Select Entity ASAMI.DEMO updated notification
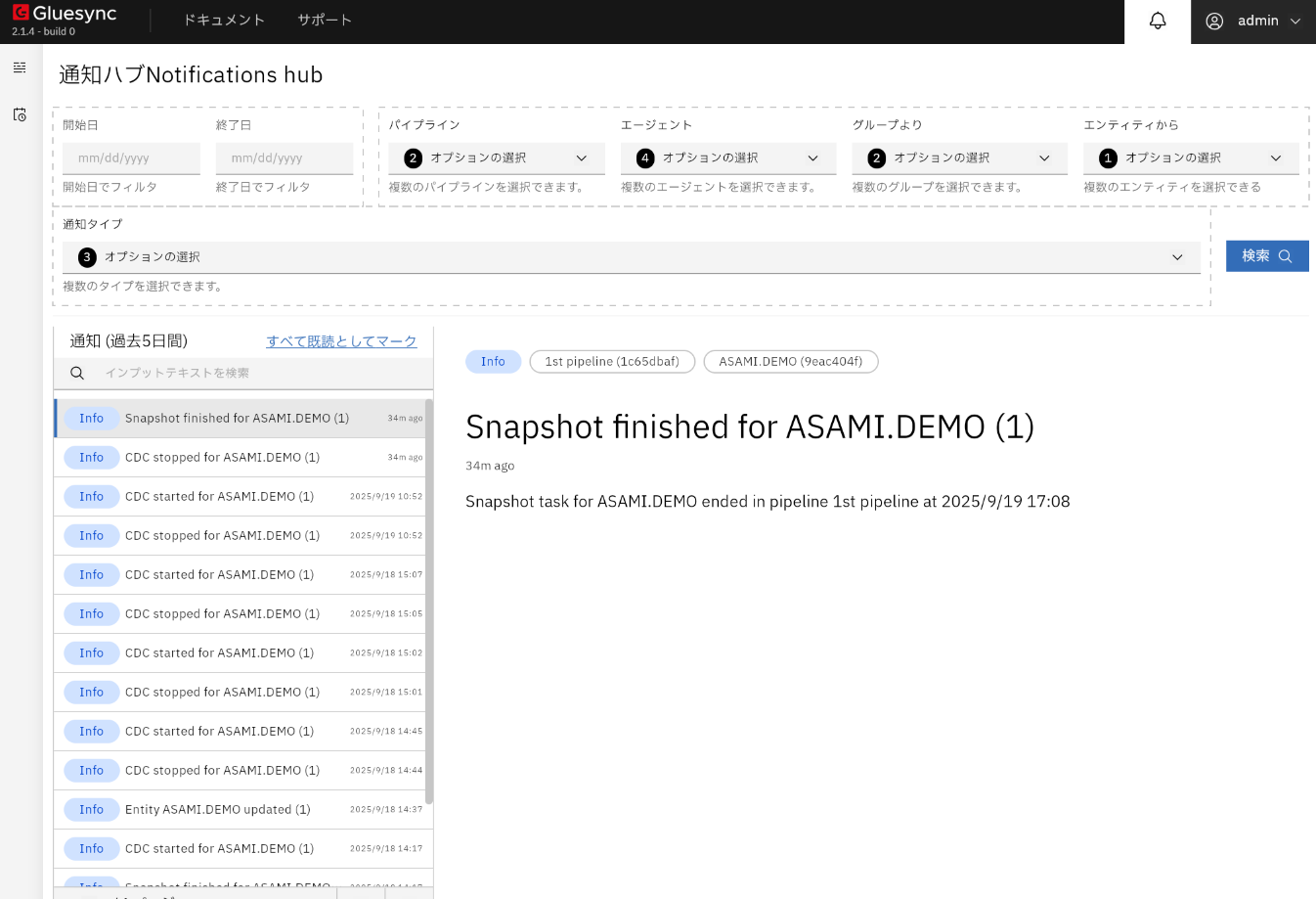Screen dimensions: 1316x899 [217, 809]
